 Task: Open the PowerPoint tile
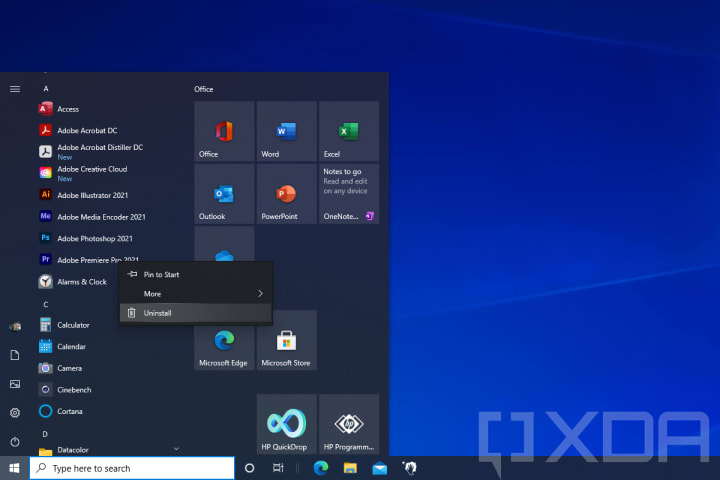coord(287,194)
